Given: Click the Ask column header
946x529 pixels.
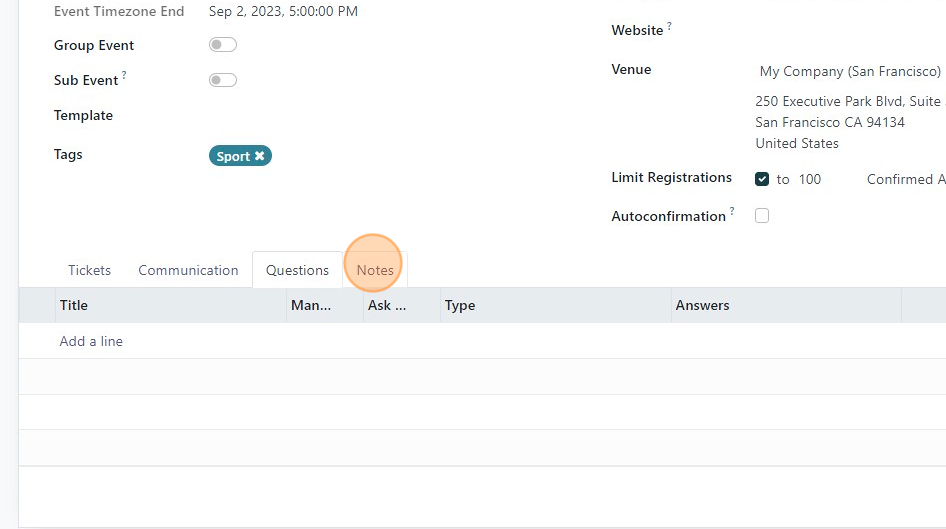Looking at the screenshot, I should (x=402, y=305).
